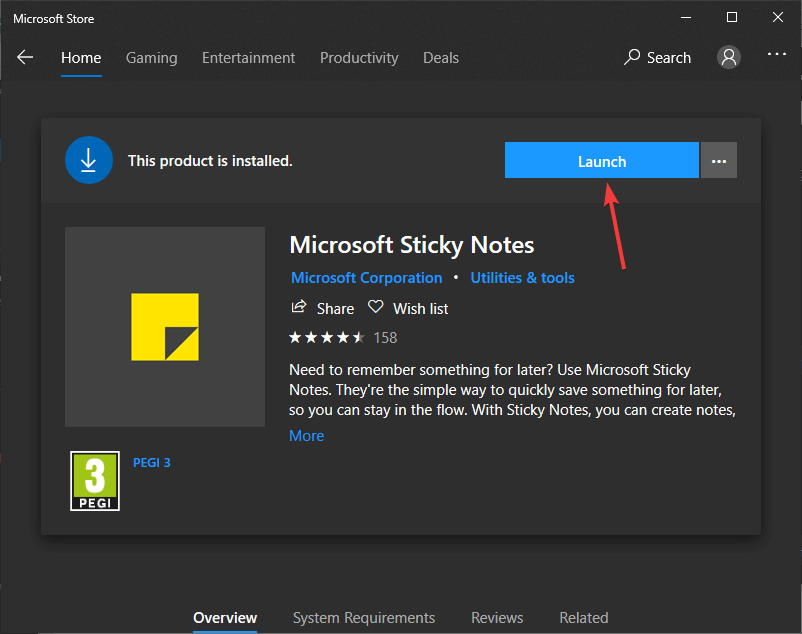The width and height of the screenshot is (802, 634).
Task: Minimize the Microsoft Store window
Action: pos(686,17)
